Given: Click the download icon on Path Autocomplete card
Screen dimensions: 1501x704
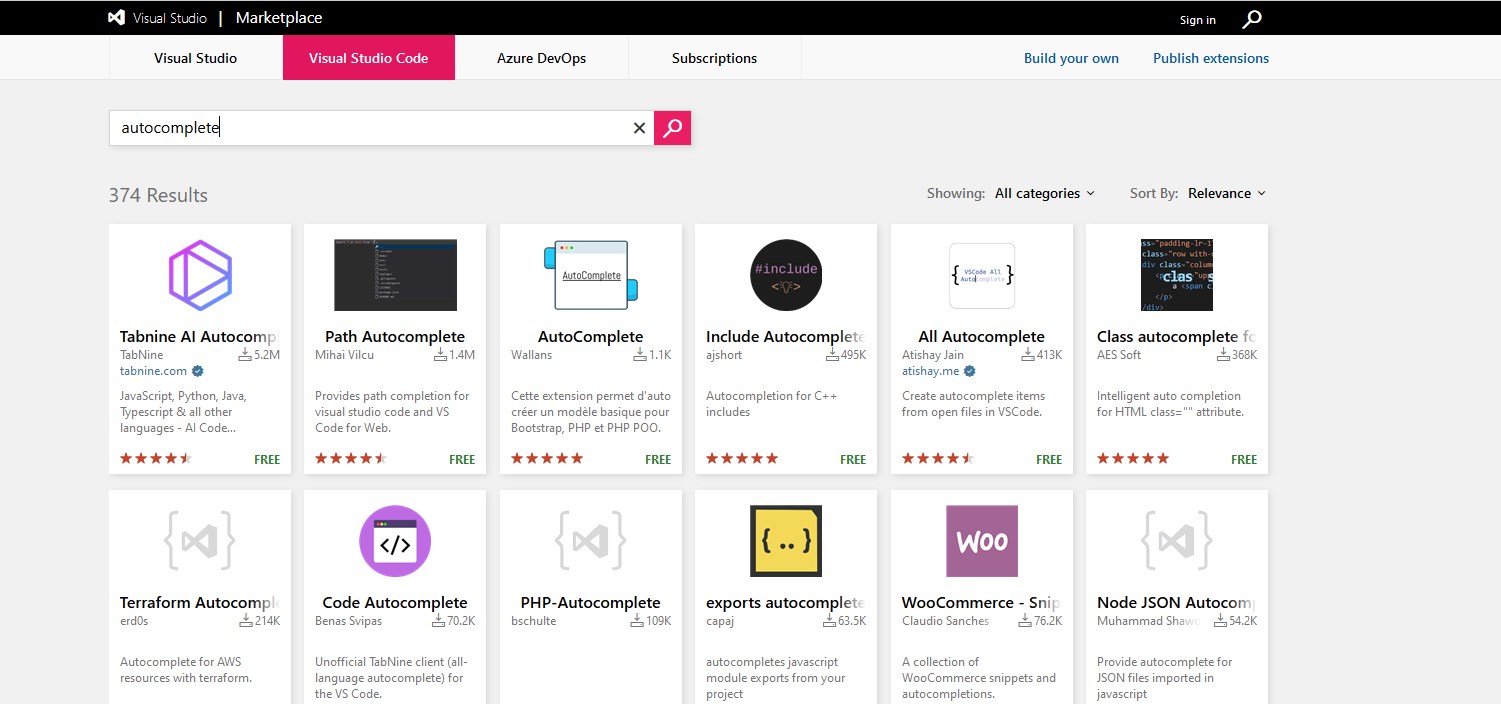Looking at the screenshot, I should point(440,355).
